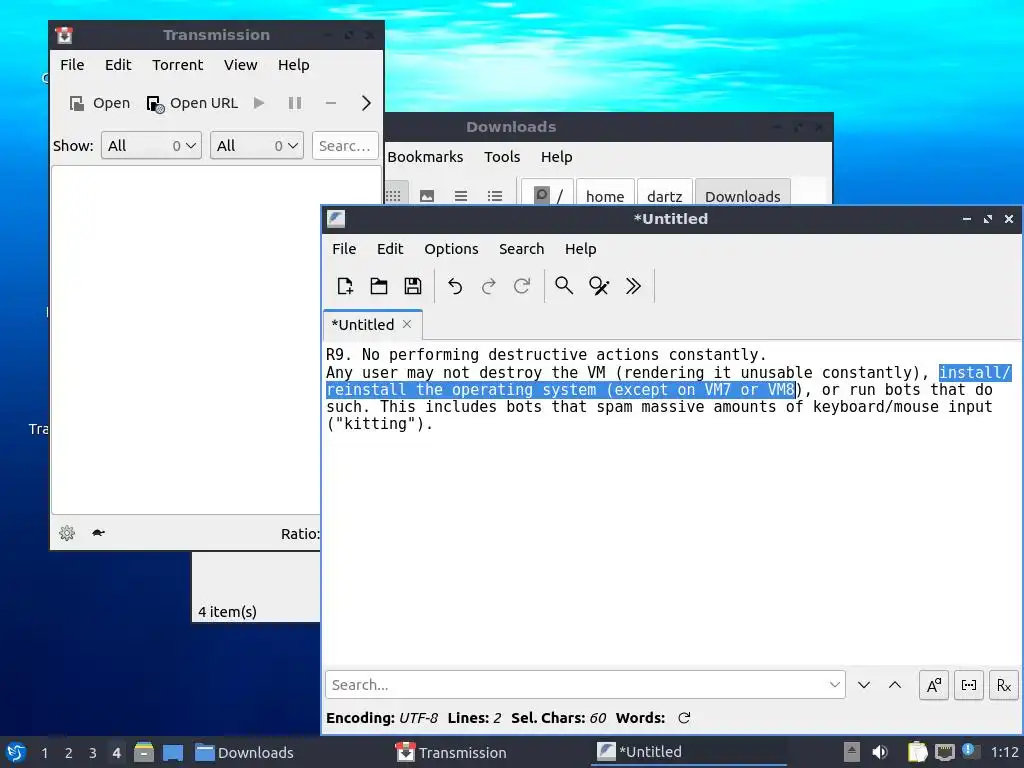Screen dimensions: 1024x768
Task: Open clipboard manager tray icon
Action: pos(917,752)
